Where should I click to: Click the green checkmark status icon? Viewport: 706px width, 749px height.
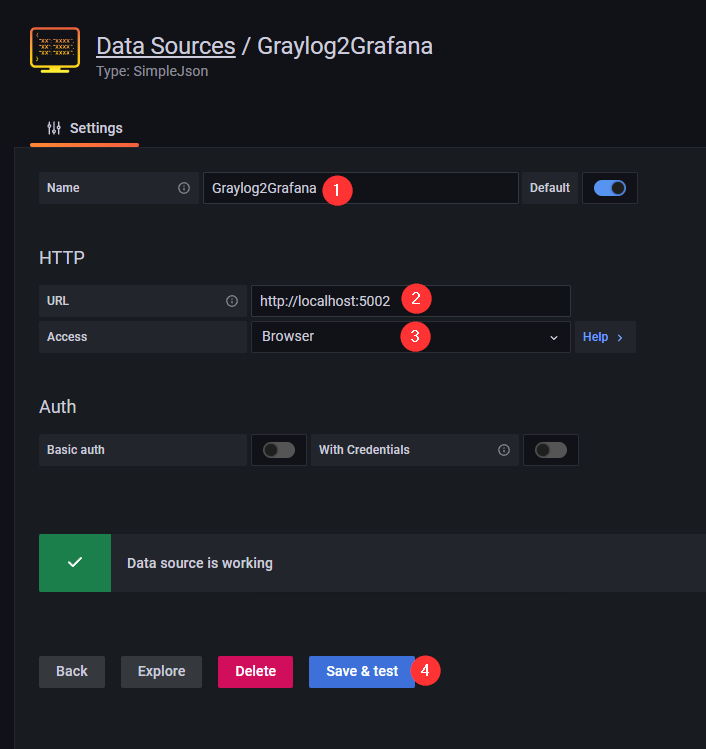point(75,563)
